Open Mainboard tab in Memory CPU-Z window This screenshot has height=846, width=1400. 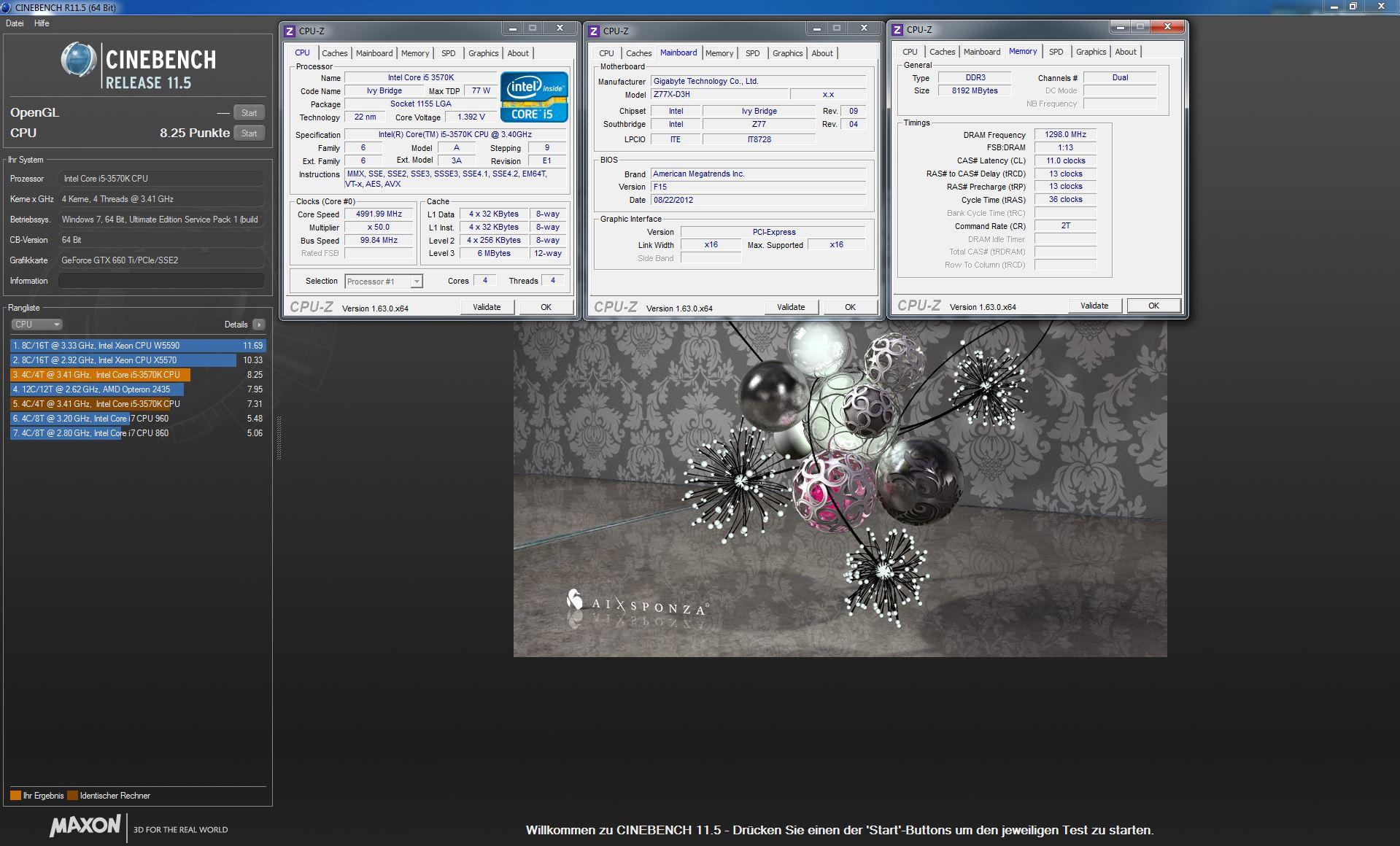click(x=982, y=52)
